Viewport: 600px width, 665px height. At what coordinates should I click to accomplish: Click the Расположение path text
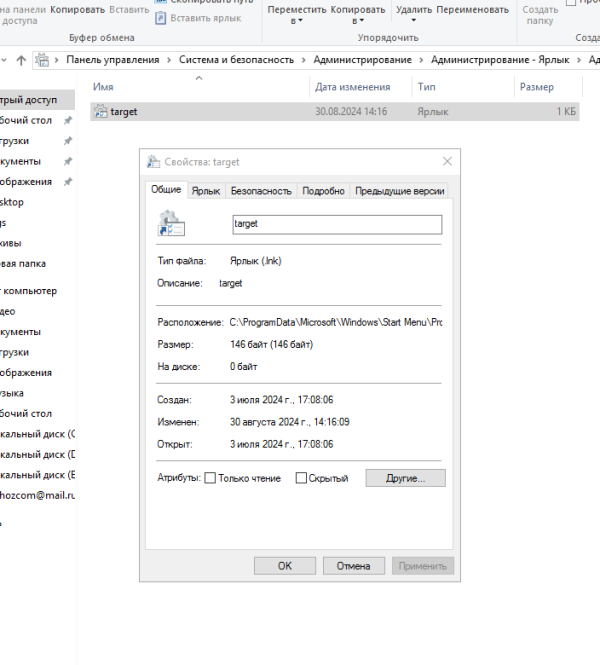tap(336, 322)
